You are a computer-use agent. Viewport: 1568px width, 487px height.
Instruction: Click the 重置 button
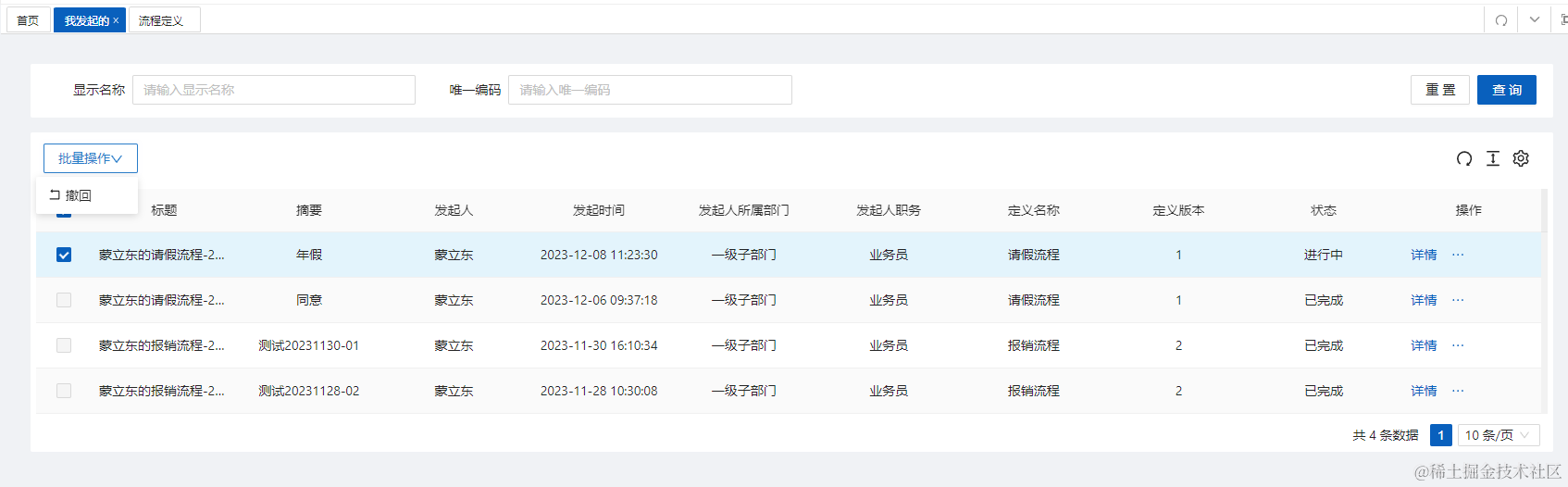pyautogui.click(x=1440, y=90)
